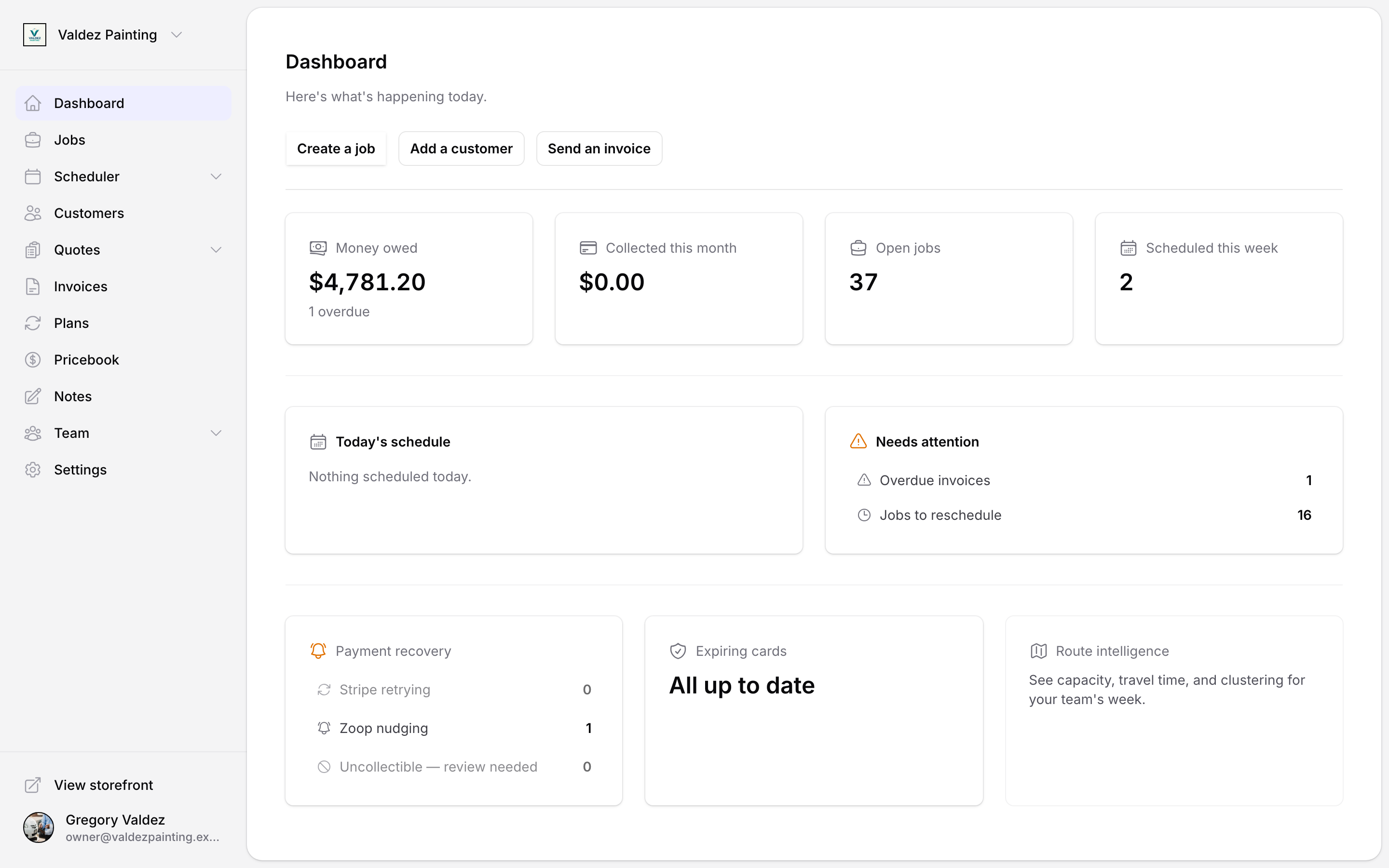Click the Zoop nudging bell icon
1389x868 pixels.
[324, 728]
